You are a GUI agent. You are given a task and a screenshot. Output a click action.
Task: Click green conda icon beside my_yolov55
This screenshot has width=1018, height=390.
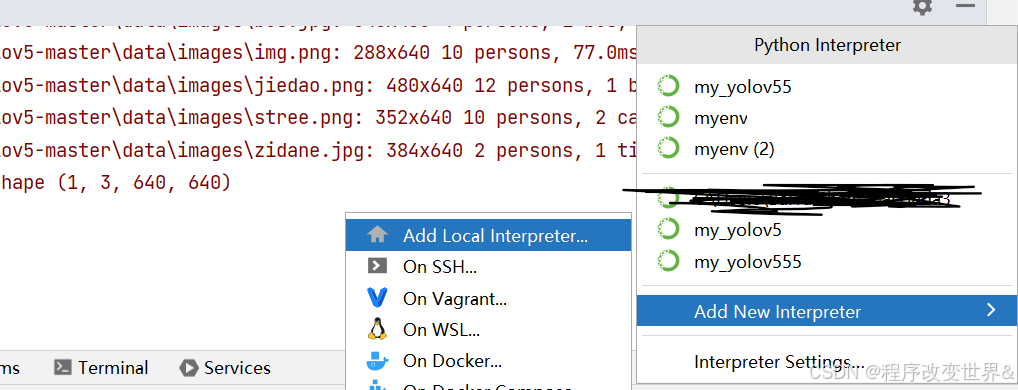(668, 86)
